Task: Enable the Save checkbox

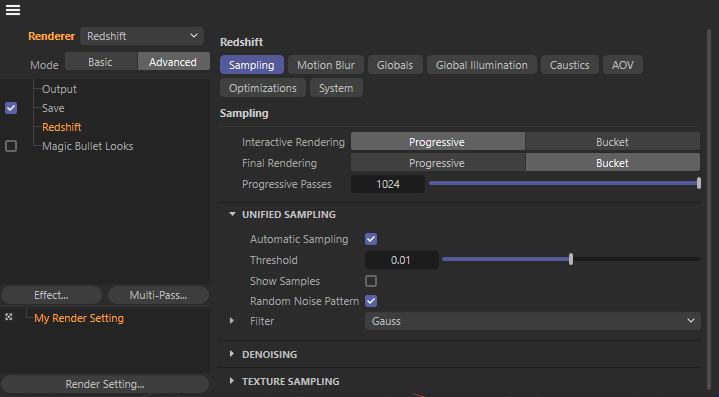Action: pyautogui.click(x=11, y=108)
